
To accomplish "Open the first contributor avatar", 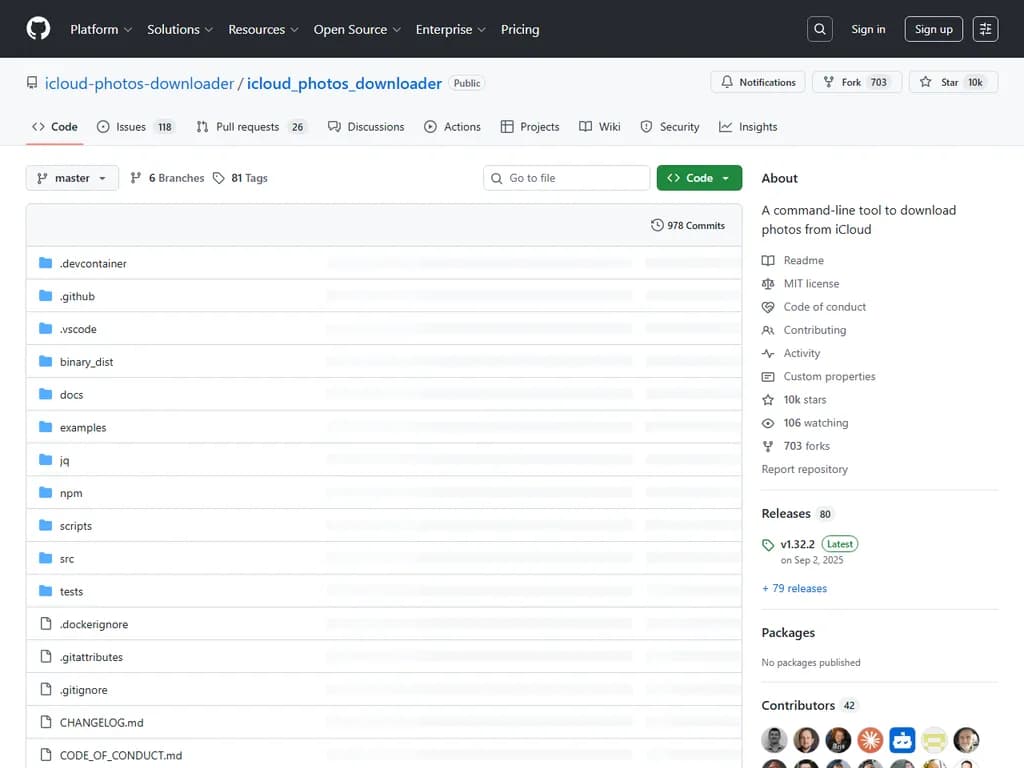I will pos(774,740).
